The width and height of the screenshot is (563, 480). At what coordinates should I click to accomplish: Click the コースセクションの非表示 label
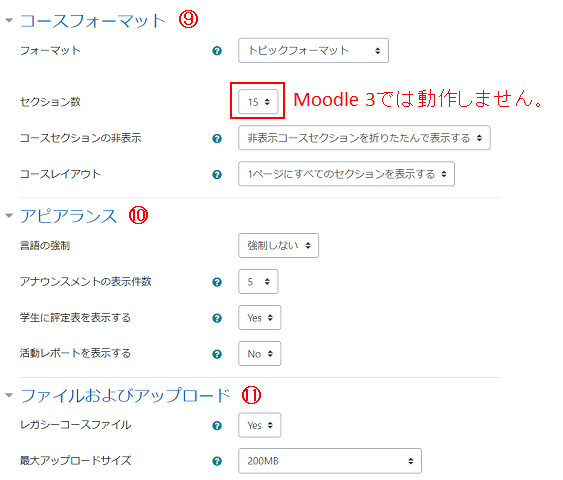80,138
